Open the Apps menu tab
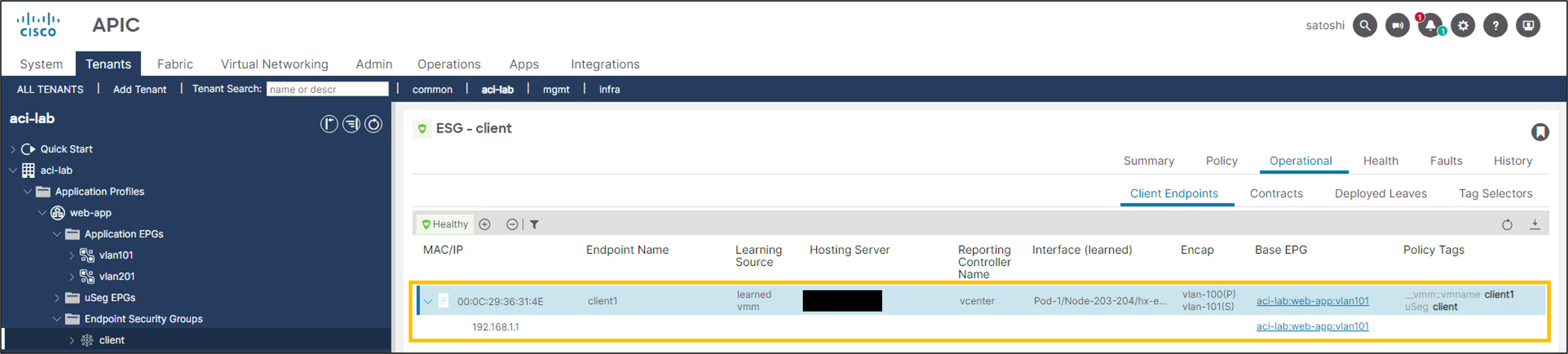The width and height of the screenshot is (1568, 354). [x=524, y=64]
